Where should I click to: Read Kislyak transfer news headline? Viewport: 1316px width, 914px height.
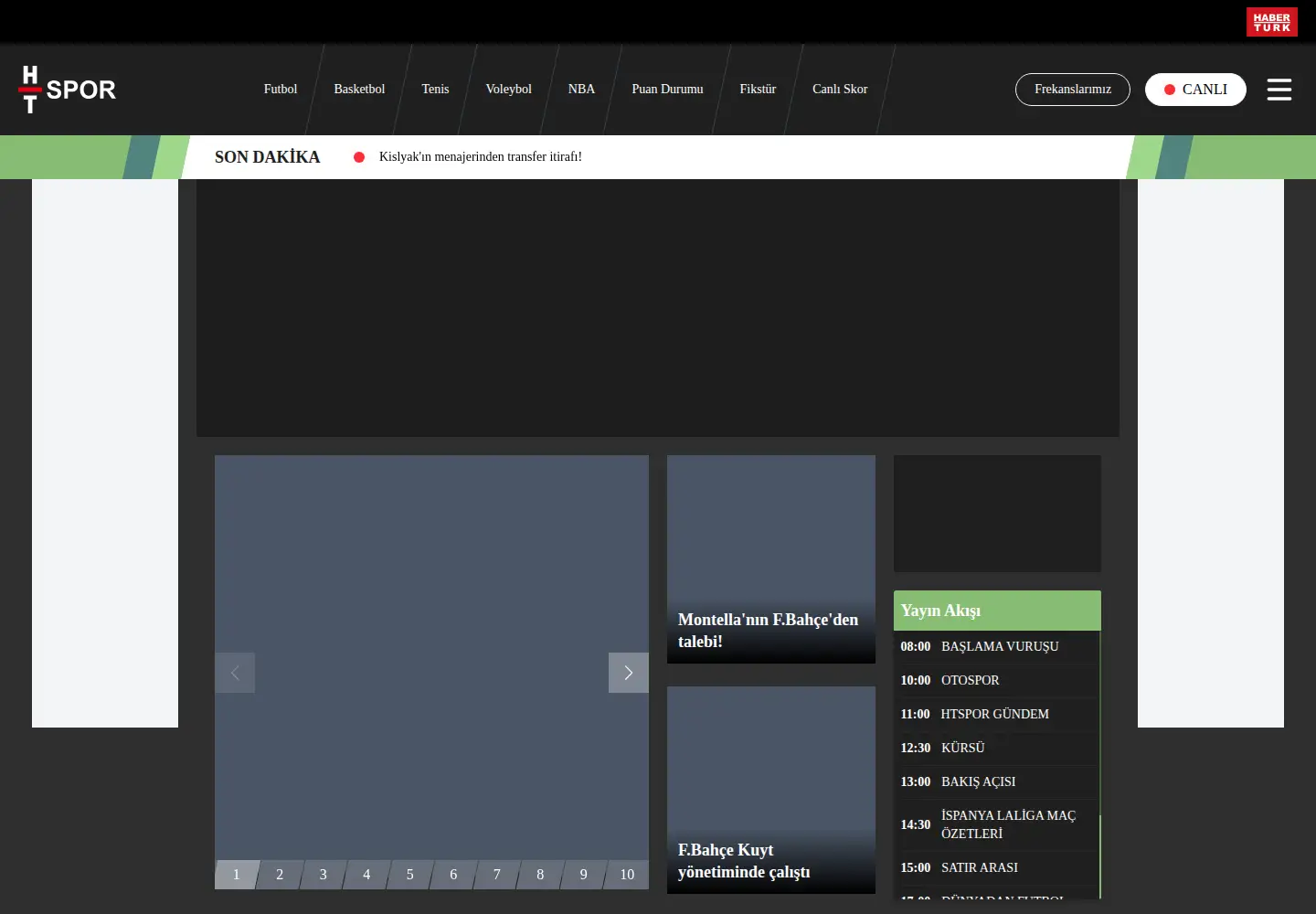coord(481,157)
